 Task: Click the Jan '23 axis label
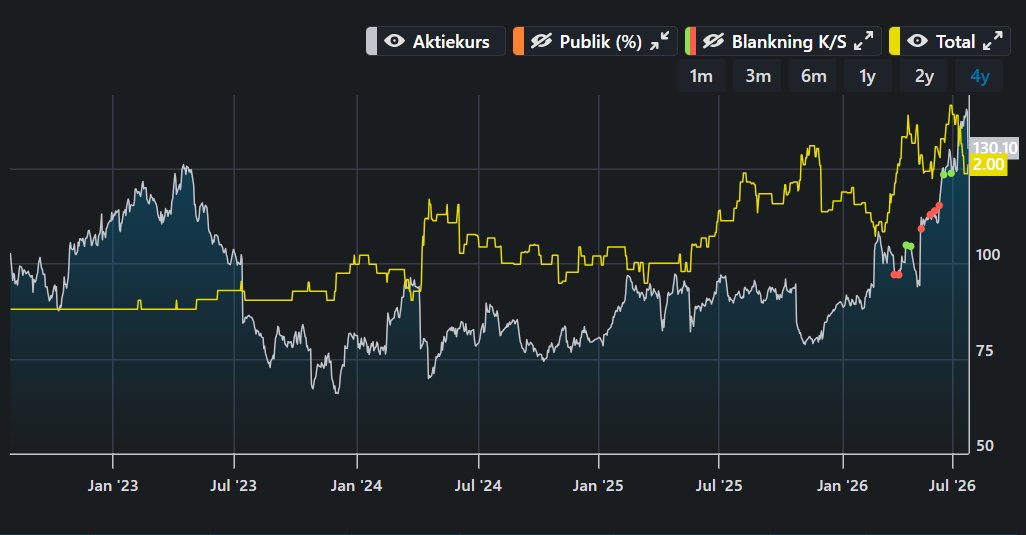[113, 486]
